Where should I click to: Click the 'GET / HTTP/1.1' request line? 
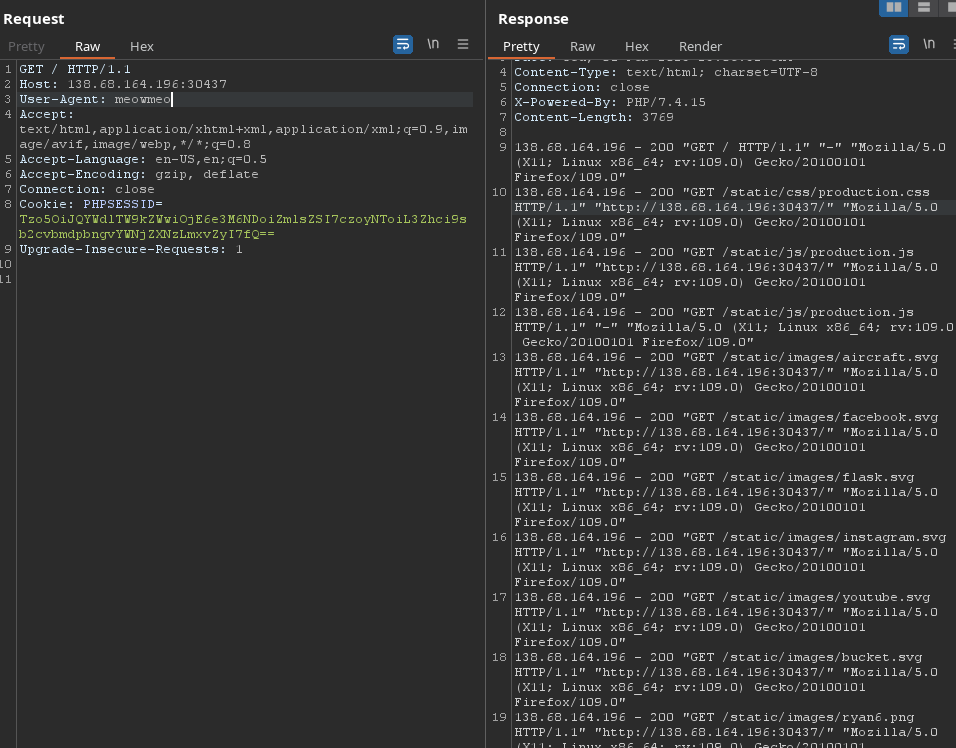click(x=75, y=69)
